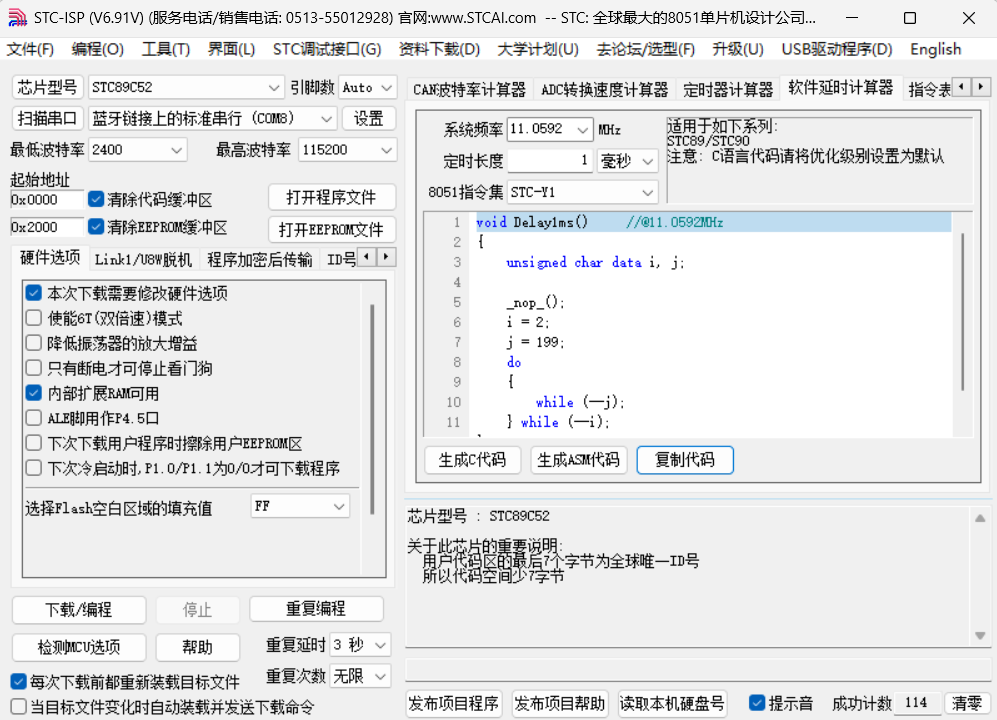Click code start address 0x0000 field
The image size is (997, 720).
tap(46, 200)
